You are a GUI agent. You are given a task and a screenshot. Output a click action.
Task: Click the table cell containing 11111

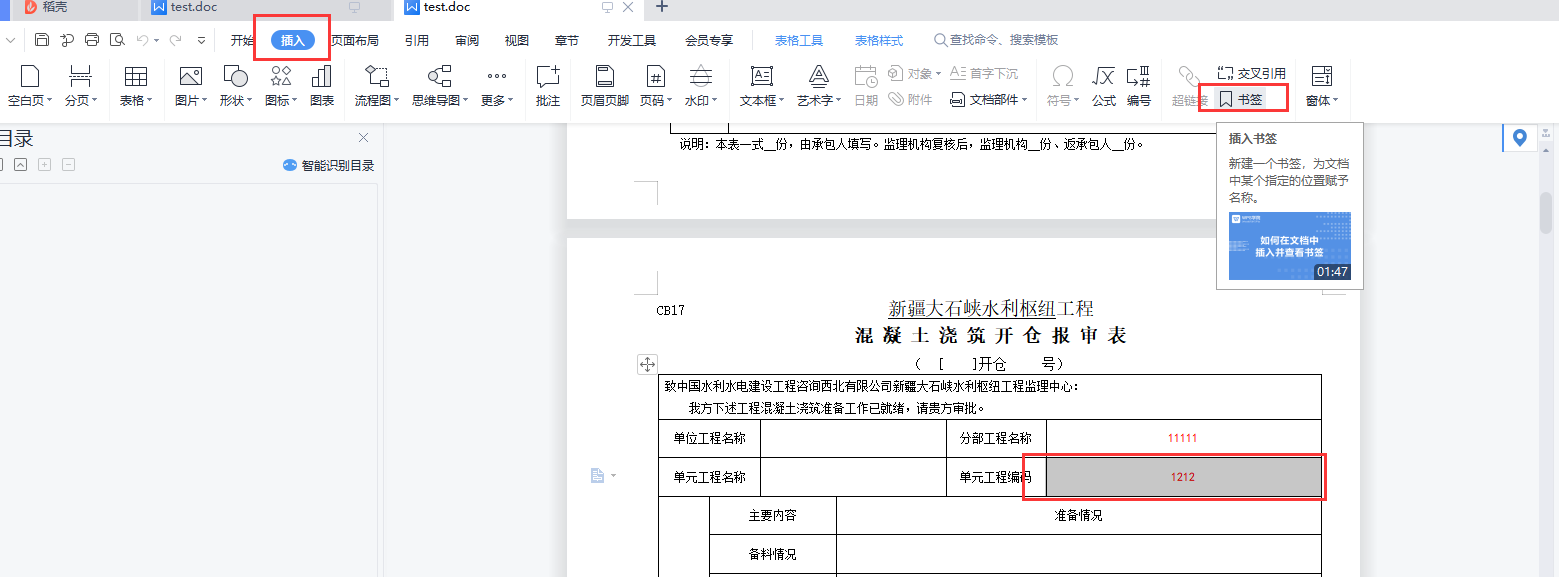pyautogui.click(x=1183, y=438)
